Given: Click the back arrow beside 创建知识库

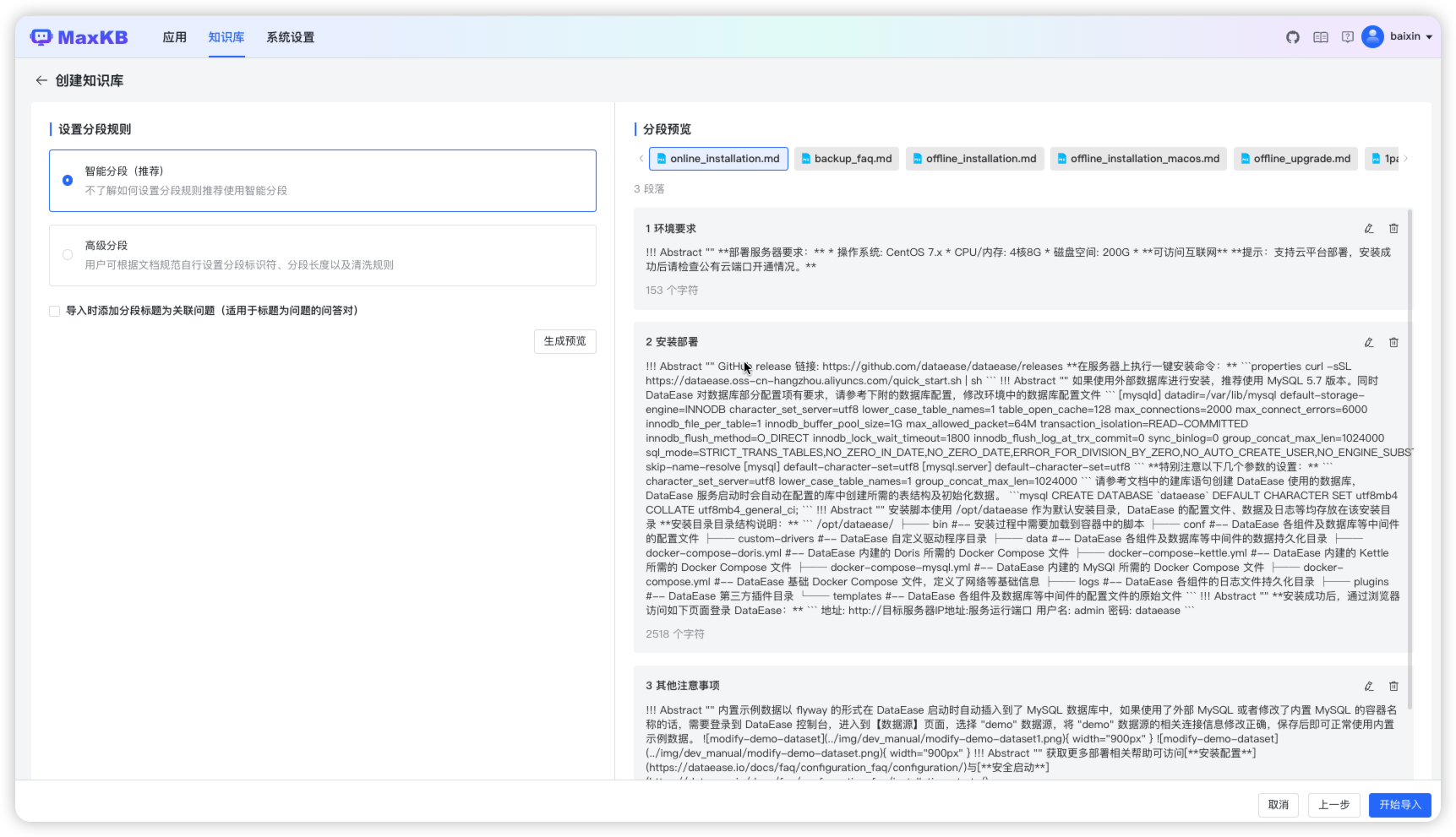Looking at the screenshot, I should 41,80.
